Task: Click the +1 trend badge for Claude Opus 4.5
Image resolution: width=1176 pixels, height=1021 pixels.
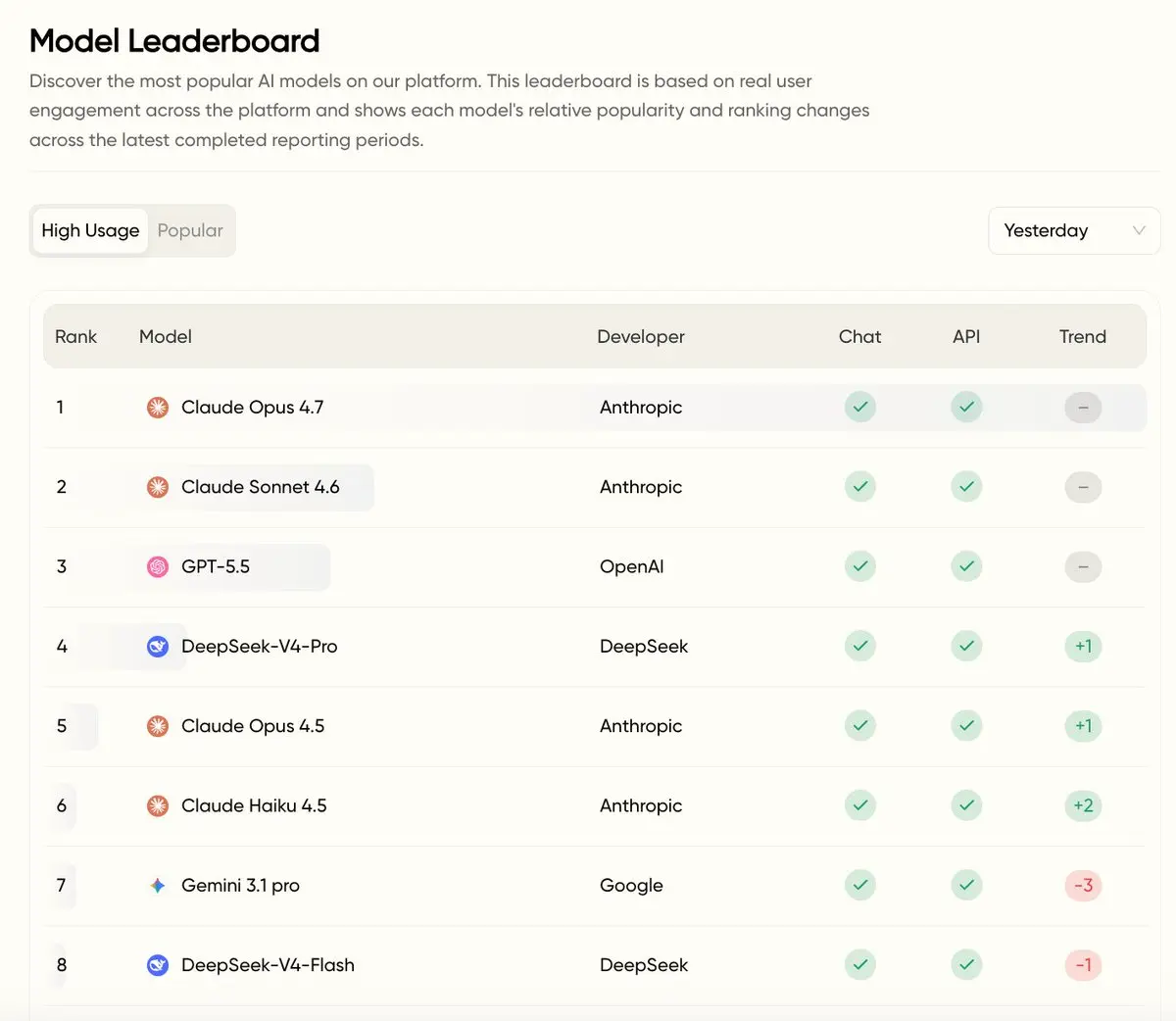Action: pyautogui.click(x=1083, y=726)
